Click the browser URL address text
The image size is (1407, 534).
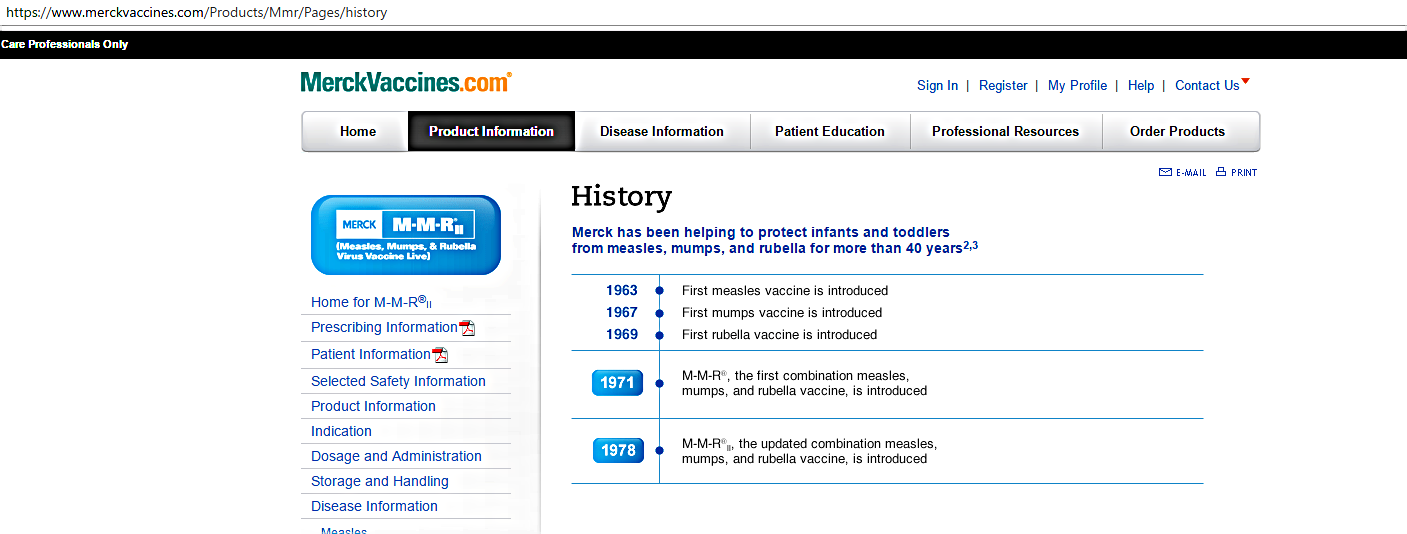click(x=197, y=13)
